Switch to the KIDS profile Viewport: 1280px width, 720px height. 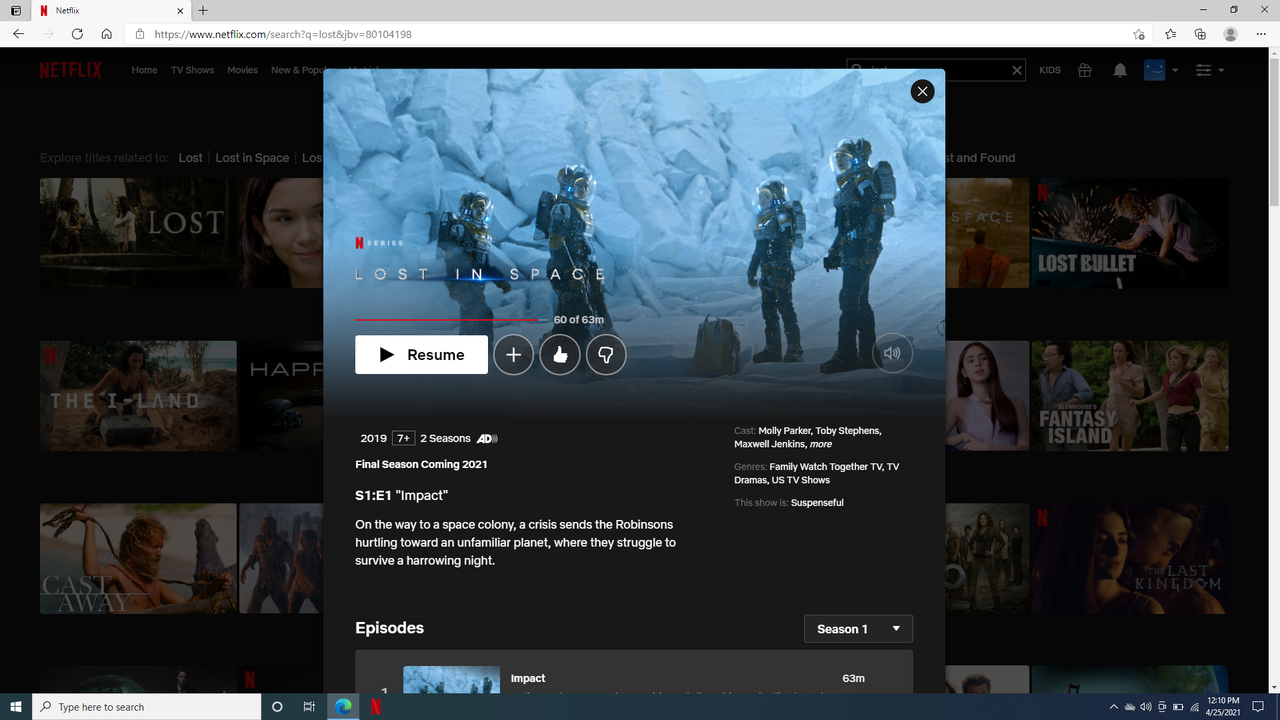(1049, 70)
